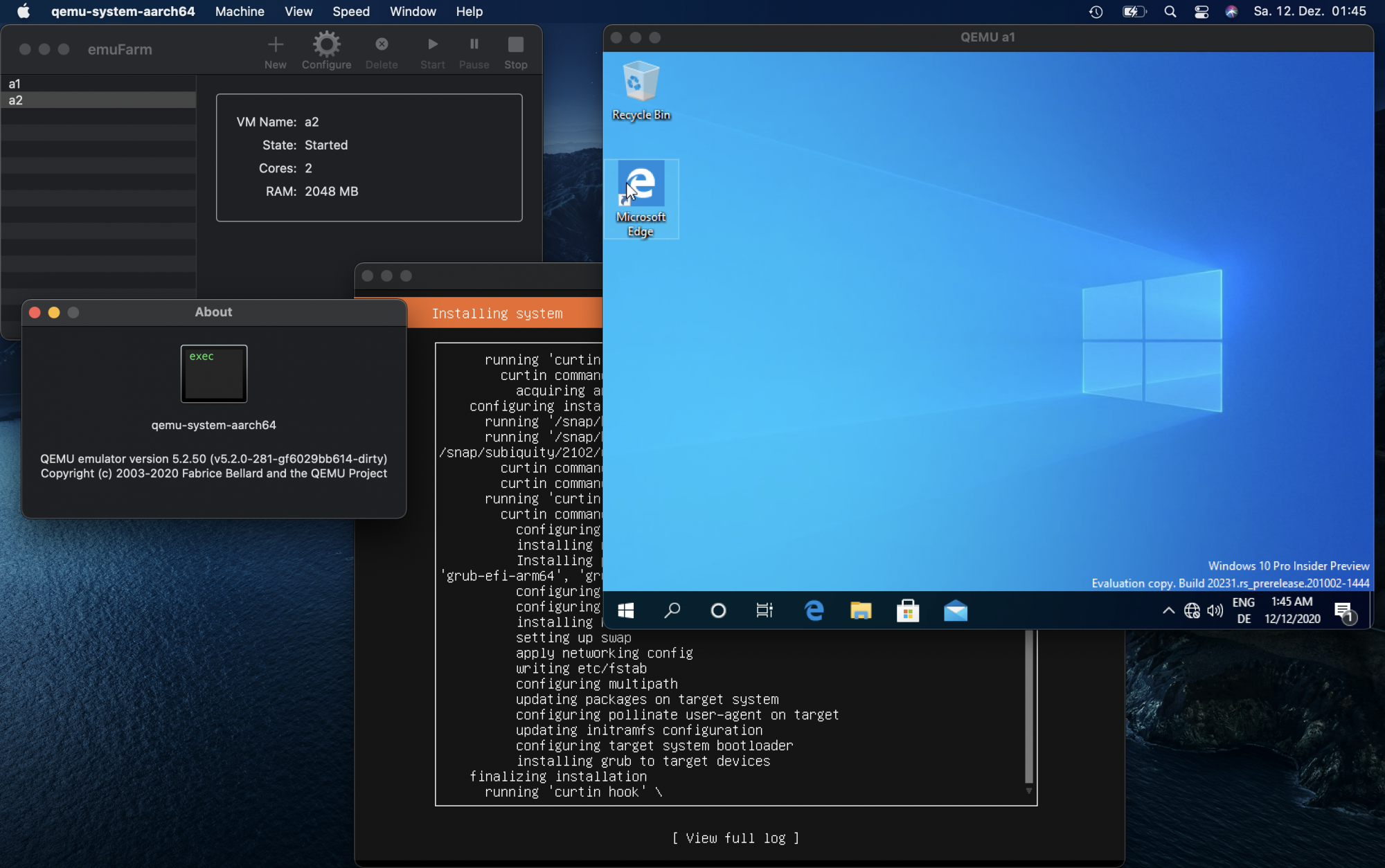Screen dimensions: 1385x868
Task: Click the New VM toolbar icon
Action: click(x=275, y=52)
